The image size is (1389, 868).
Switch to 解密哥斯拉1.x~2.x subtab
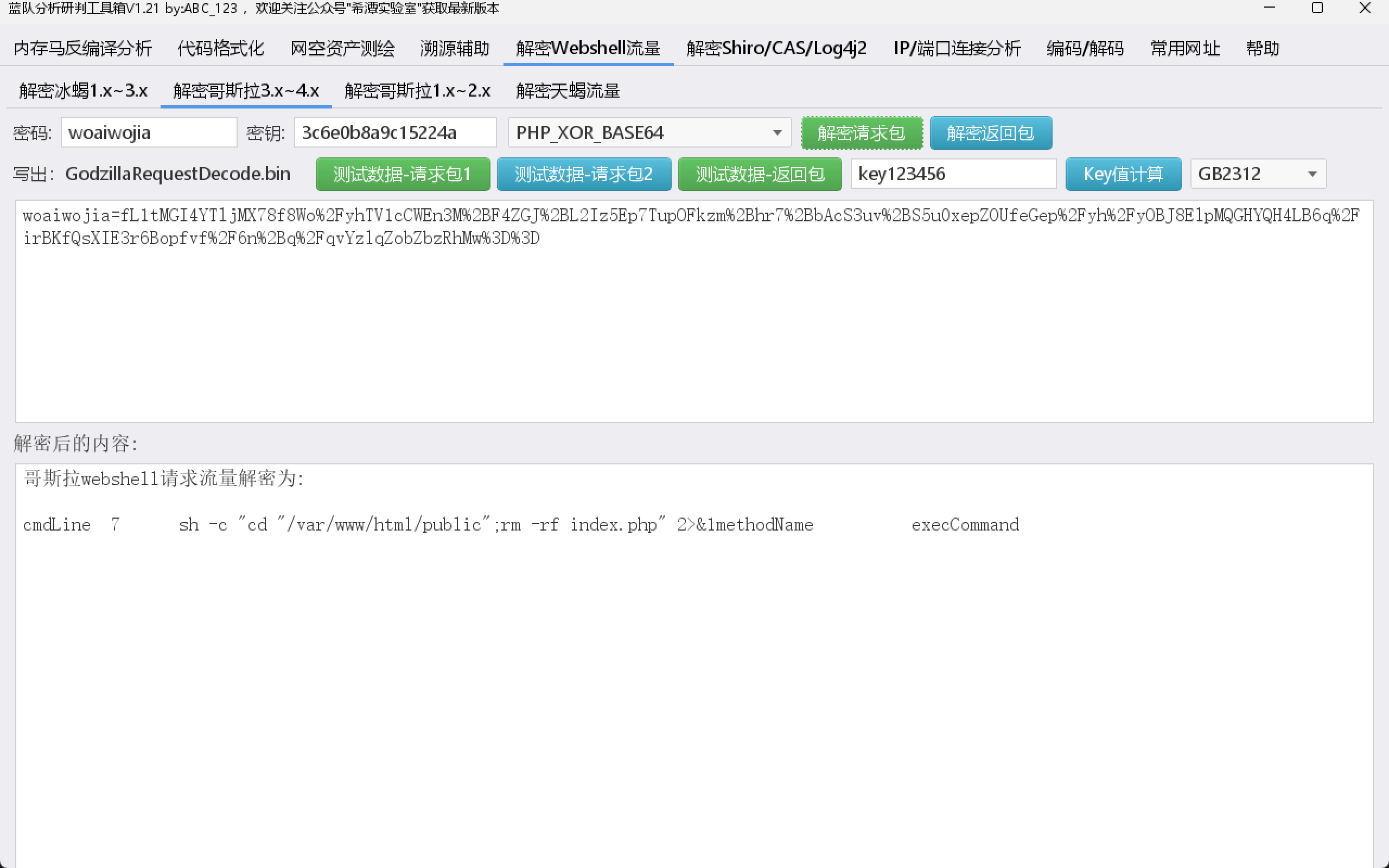click(417, 91)
